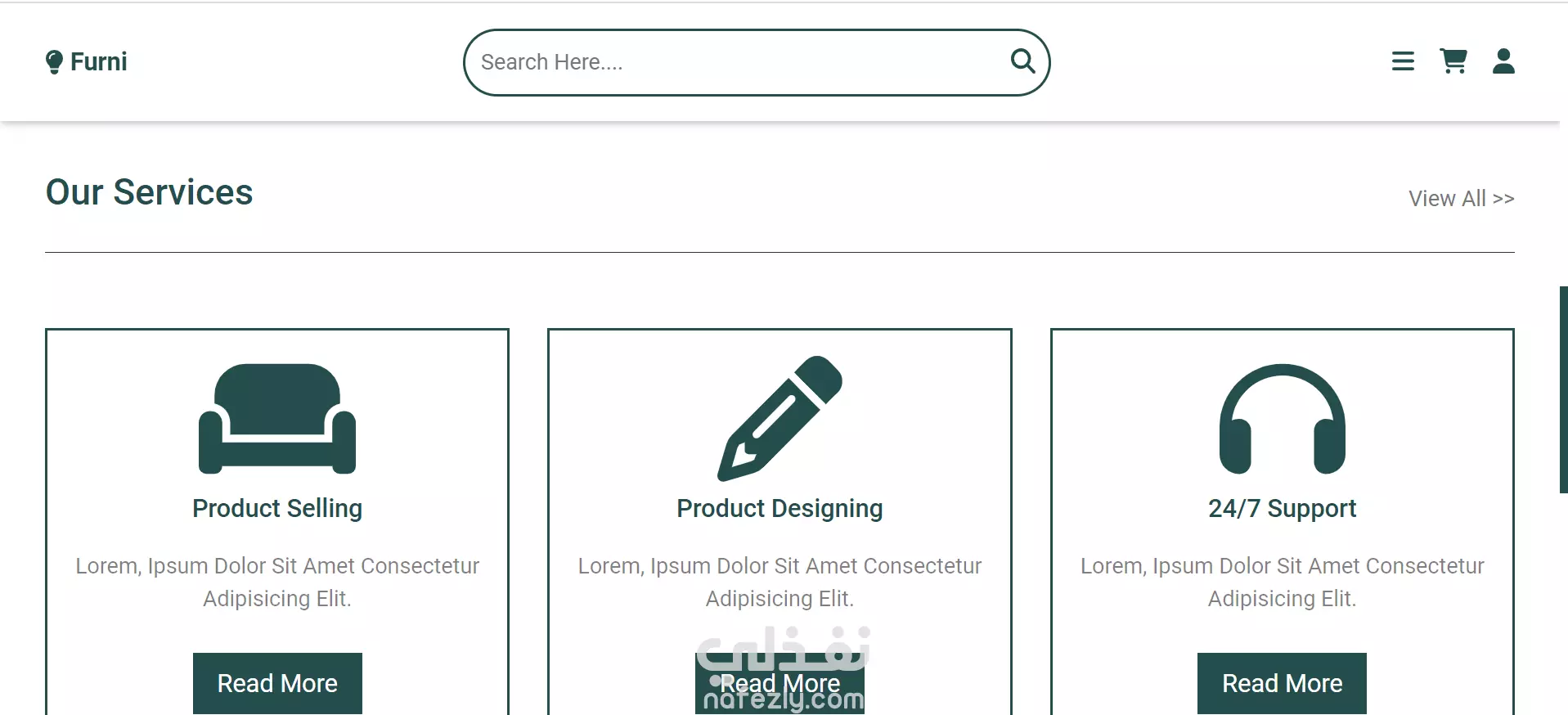Viewport: 1568px width, 715px height.
Task: Click the Our Services section heading
Action: pos(150,192)
